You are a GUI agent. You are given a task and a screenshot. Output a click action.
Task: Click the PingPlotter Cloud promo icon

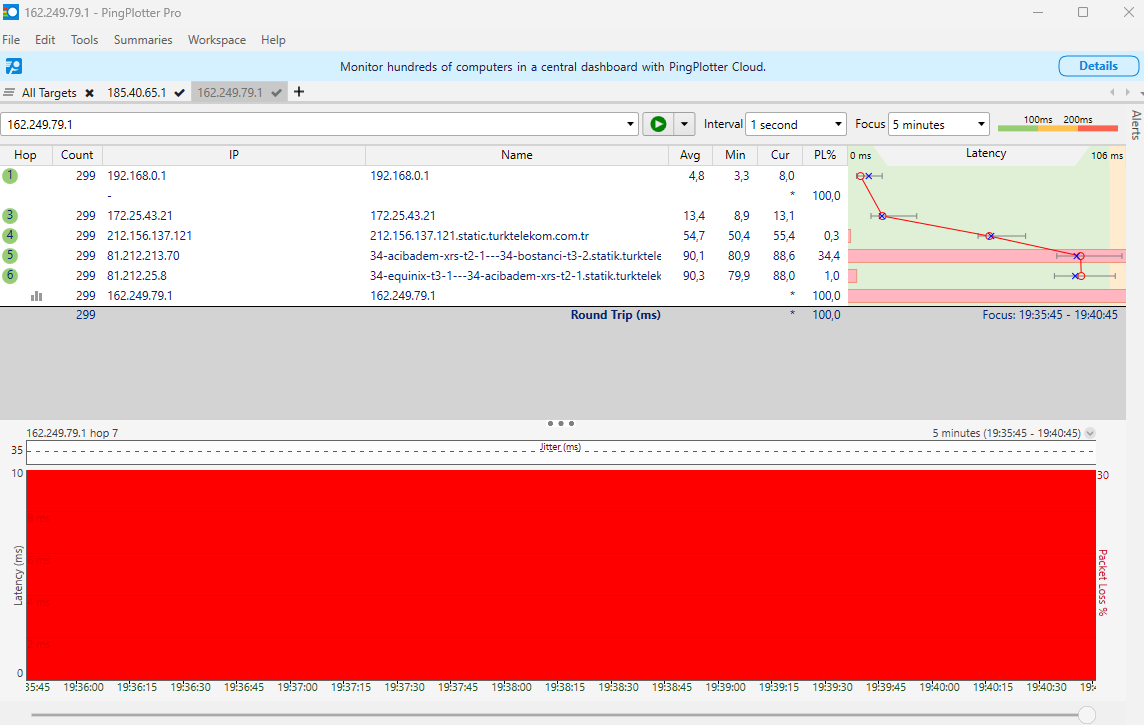[x=13, y=66]
